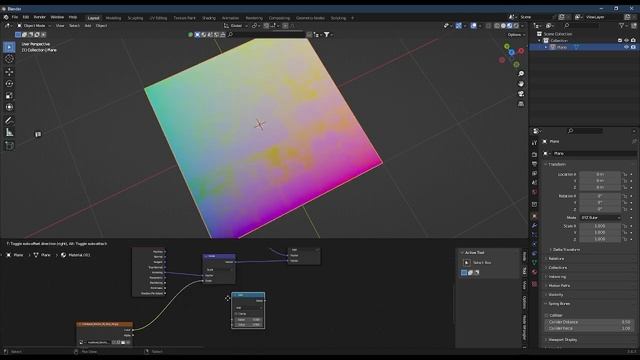Open viewport Options dropdown
The height and width of the screenshot is (360, 640).
515,35
